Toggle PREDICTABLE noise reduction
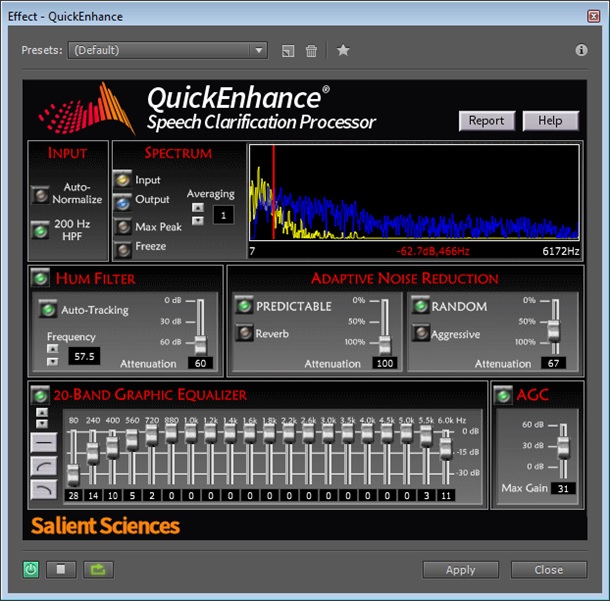The image size is (610, 601). coord(244,306)
